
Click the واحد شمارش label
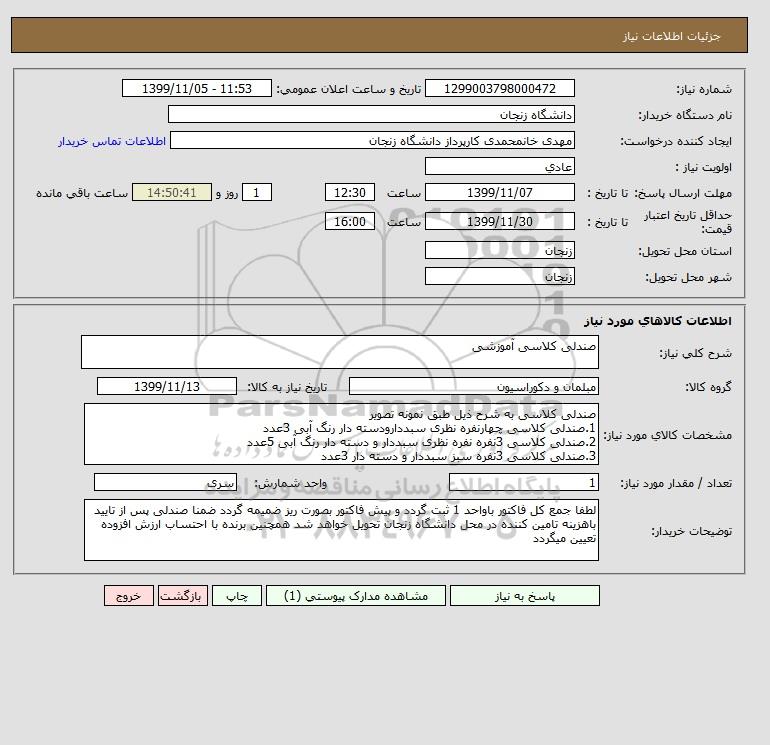coord(290,483)
